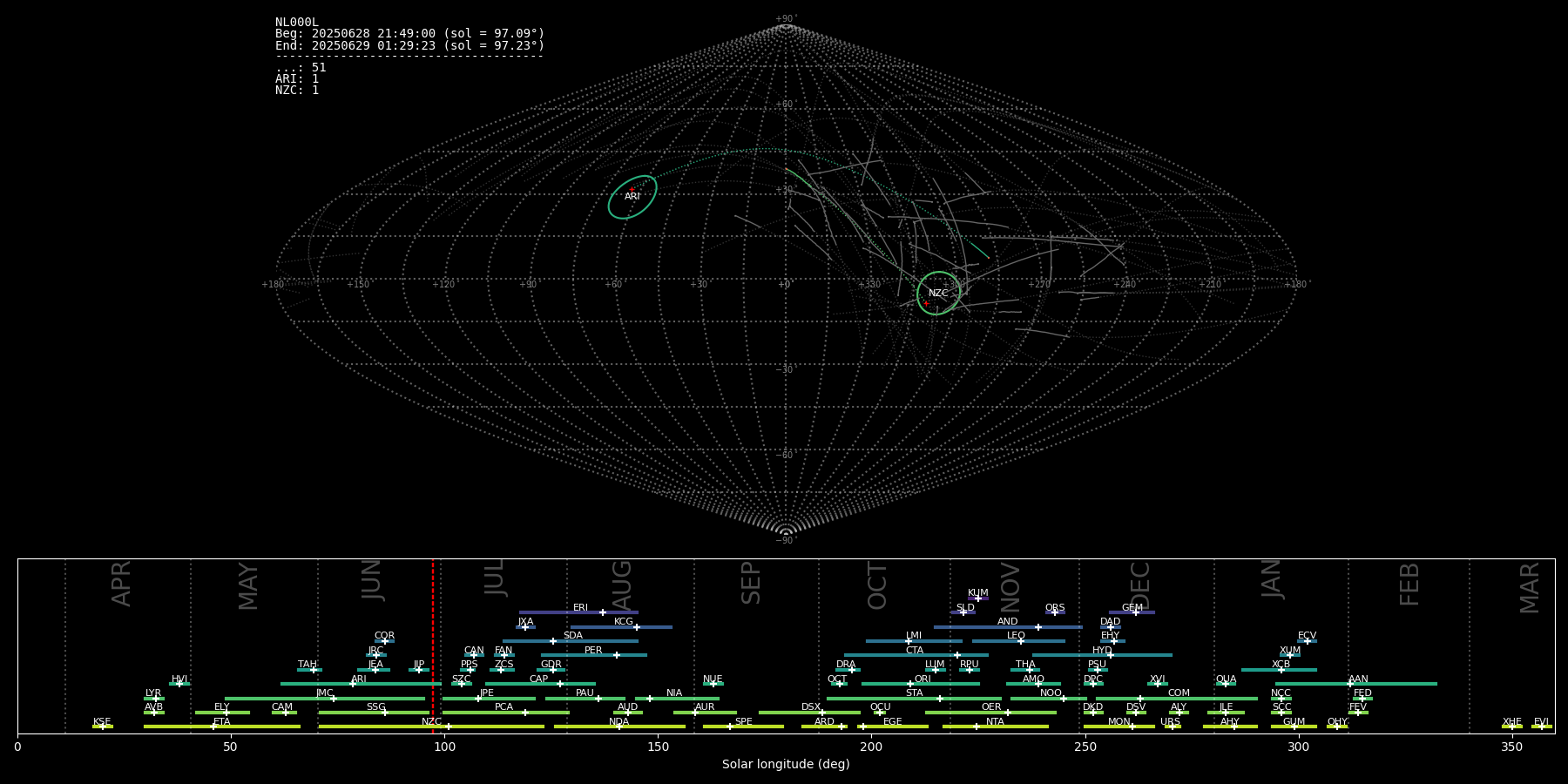Click the DRA shower peak marker
Viewport: 1568px width, 784px height.
pyautogui.click(x=853, y=670)
